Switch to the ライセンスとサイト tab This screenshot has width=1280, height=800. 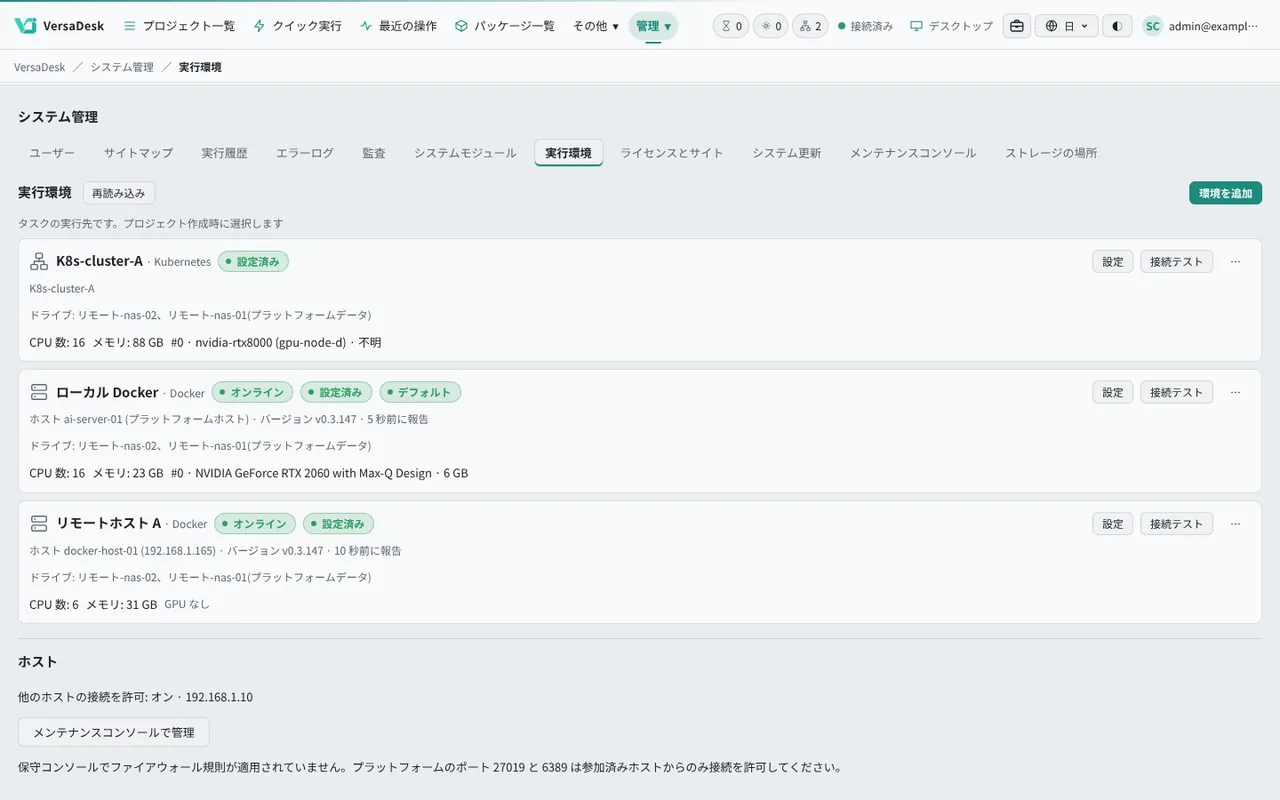coord(672,153)
